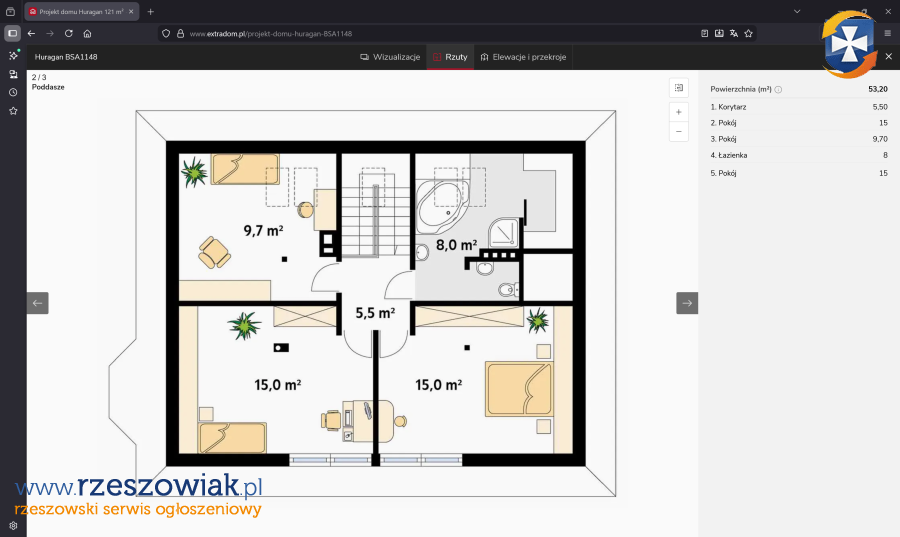Open the Wizualizacje tab
This screenshot has height=537, width=900.
point(390,57)
